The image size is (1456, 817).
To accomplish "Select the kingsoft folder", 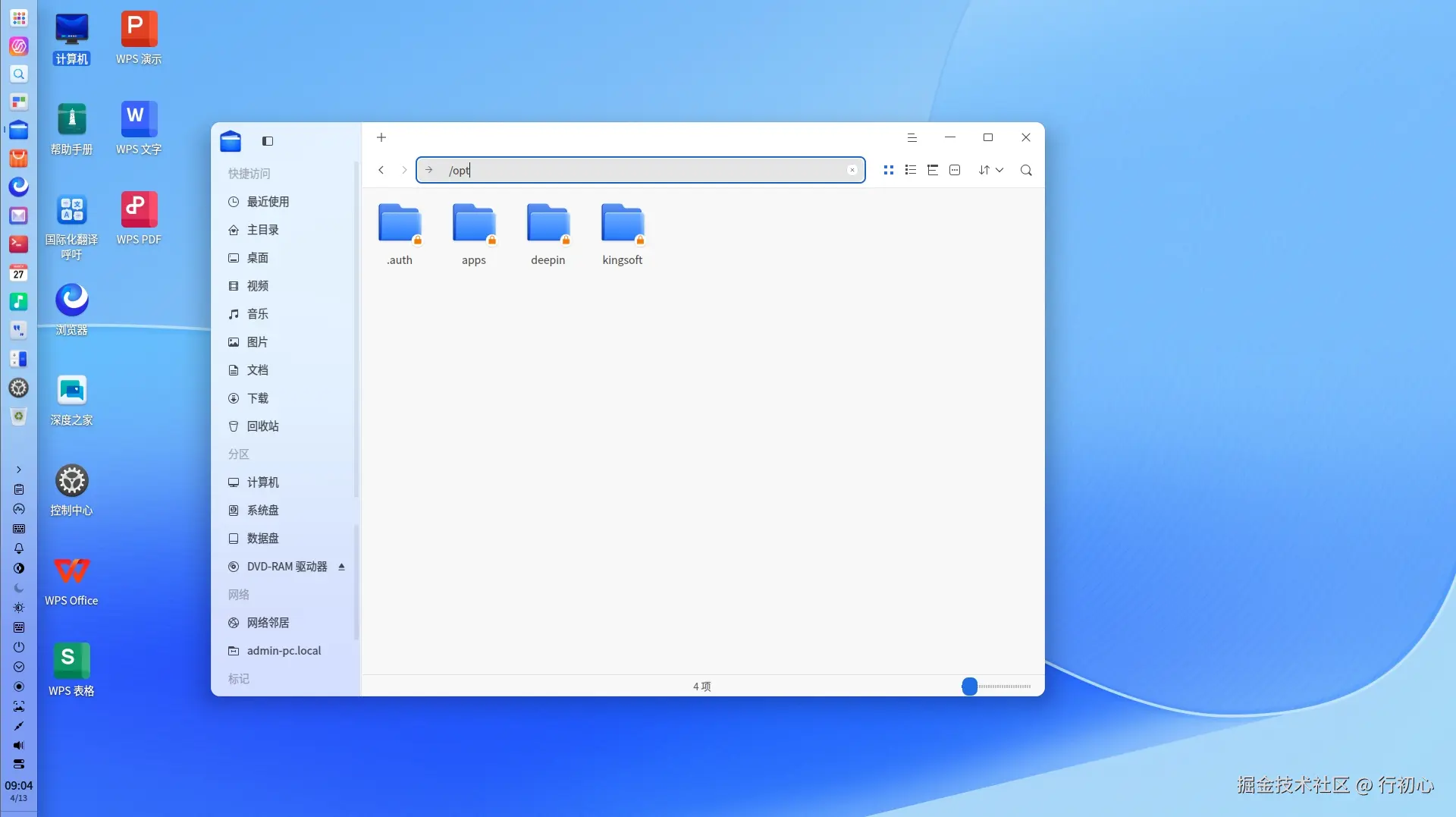I will tap(623, 234).
